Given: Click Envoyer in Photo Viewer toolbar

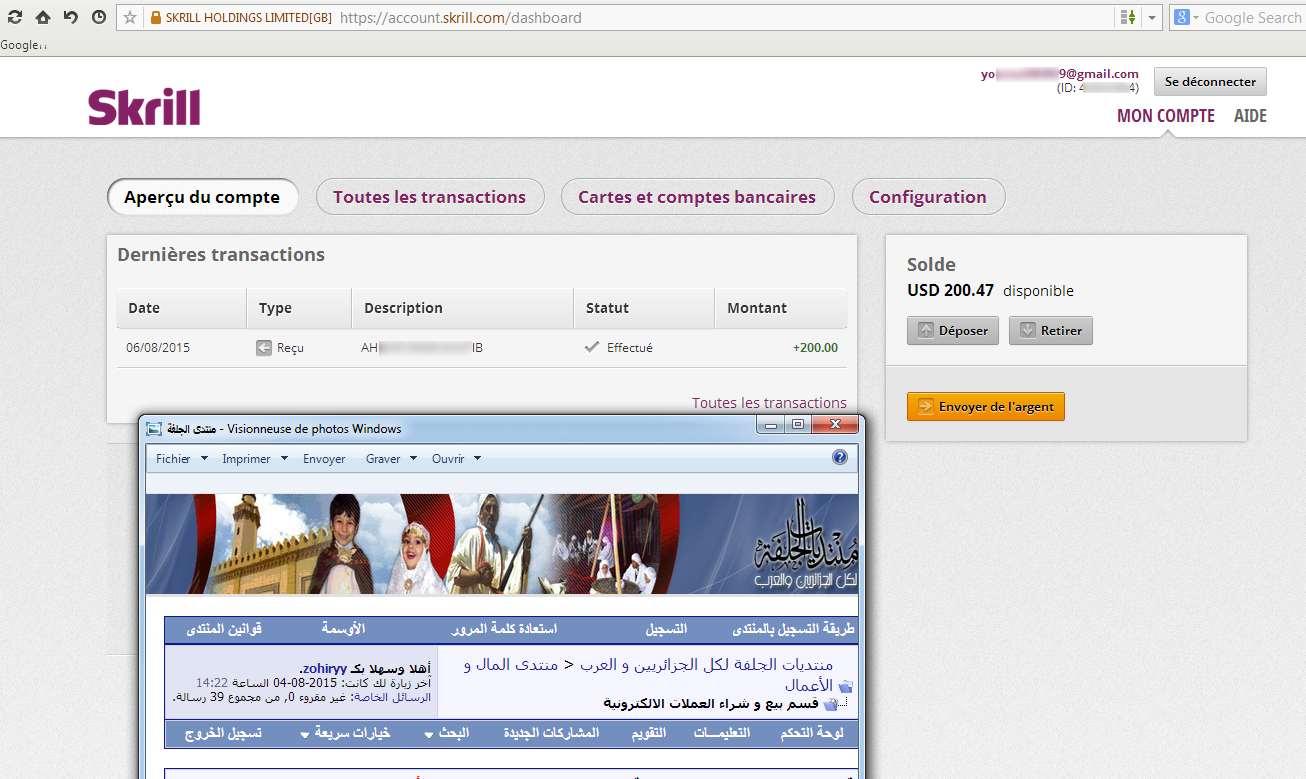Looking at the screenshot, I should coord(324,459).
